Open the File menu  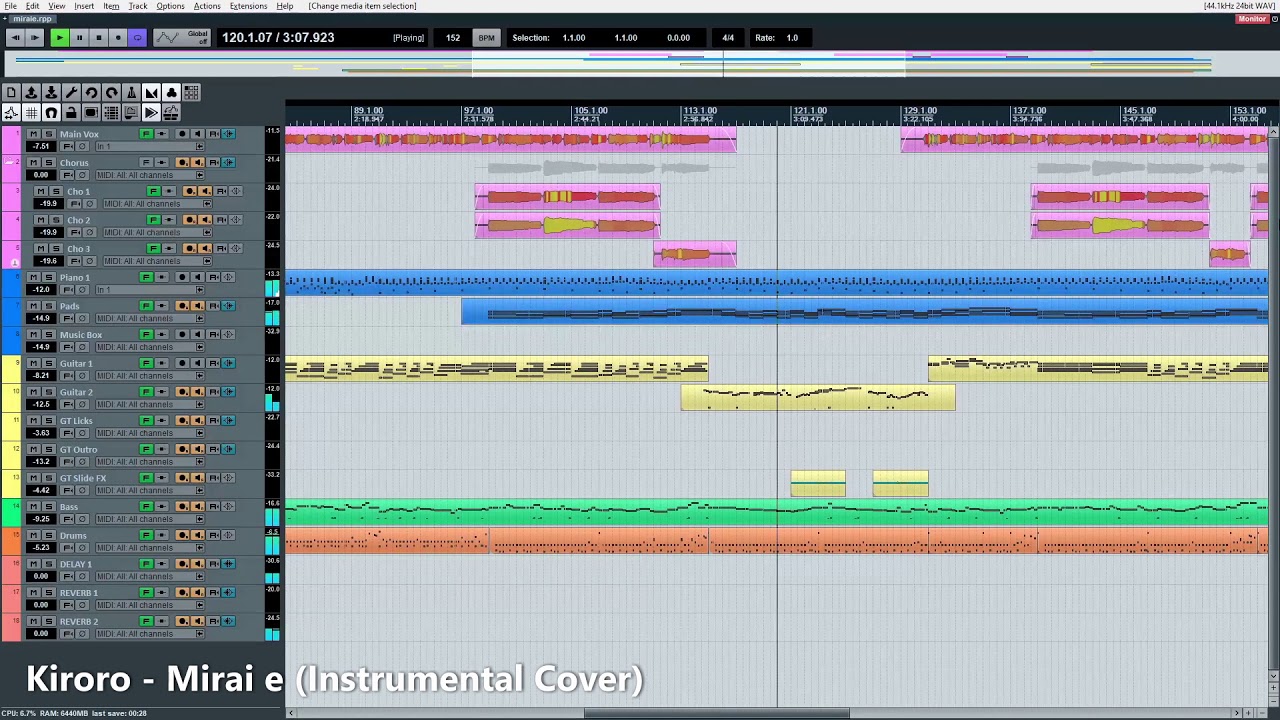10,6
